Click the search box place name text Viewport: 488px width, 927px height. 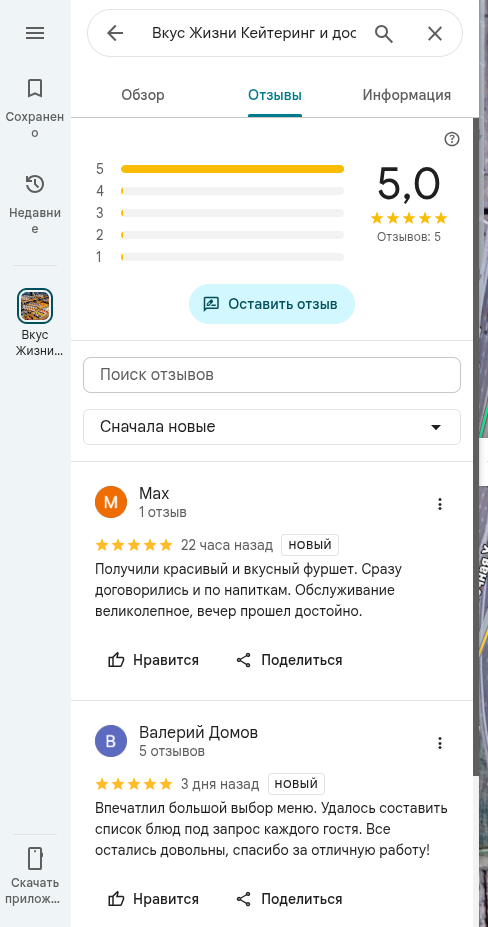pos(254,33)
